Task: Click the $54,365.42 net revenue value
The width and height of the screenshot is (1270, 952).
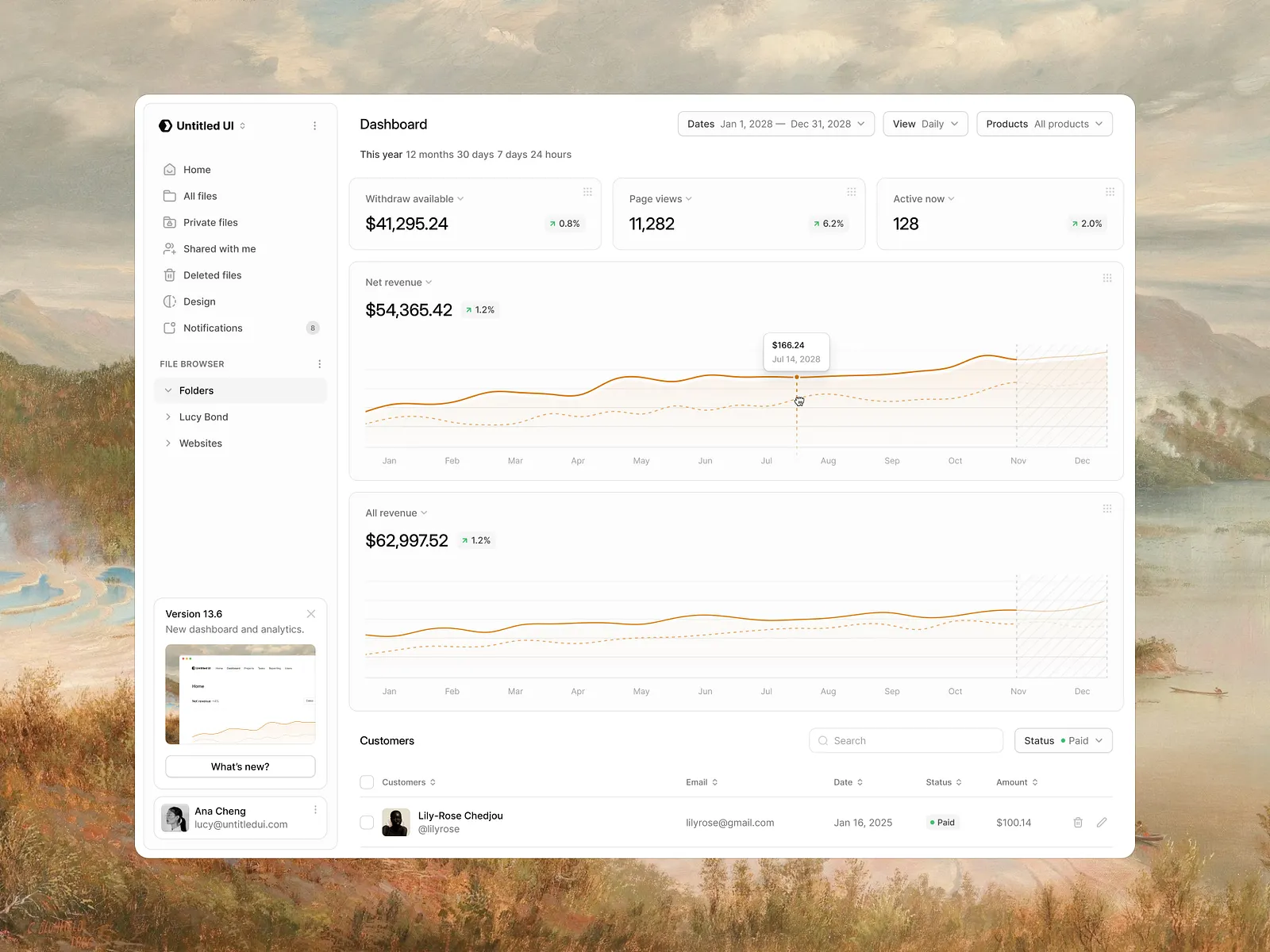Action: click(x=409, y=310)
